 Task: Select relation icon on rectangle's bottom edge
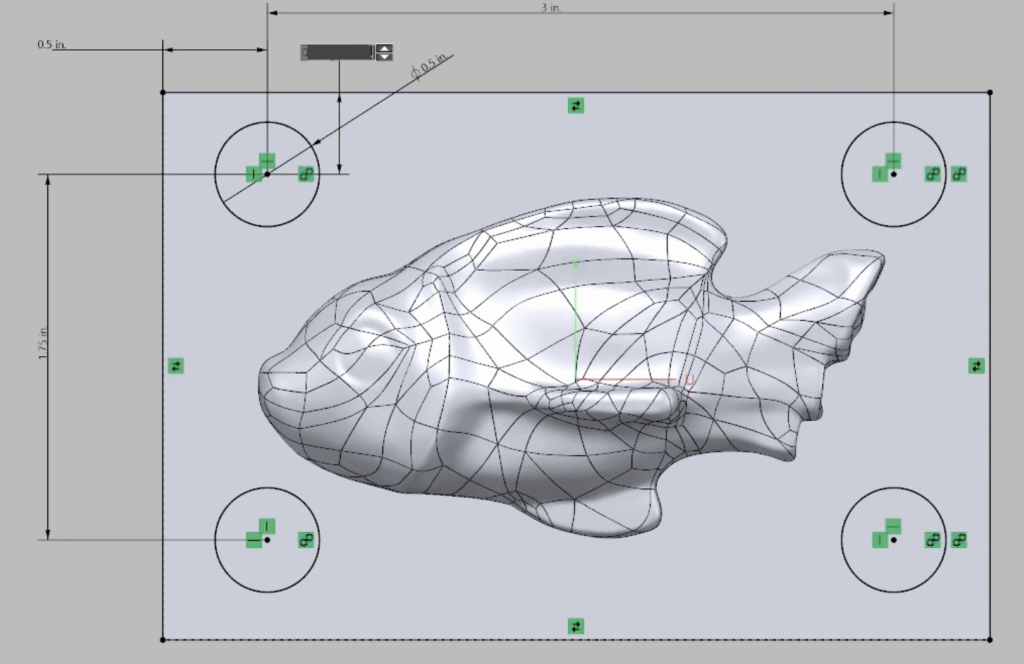tap(575, 626)
